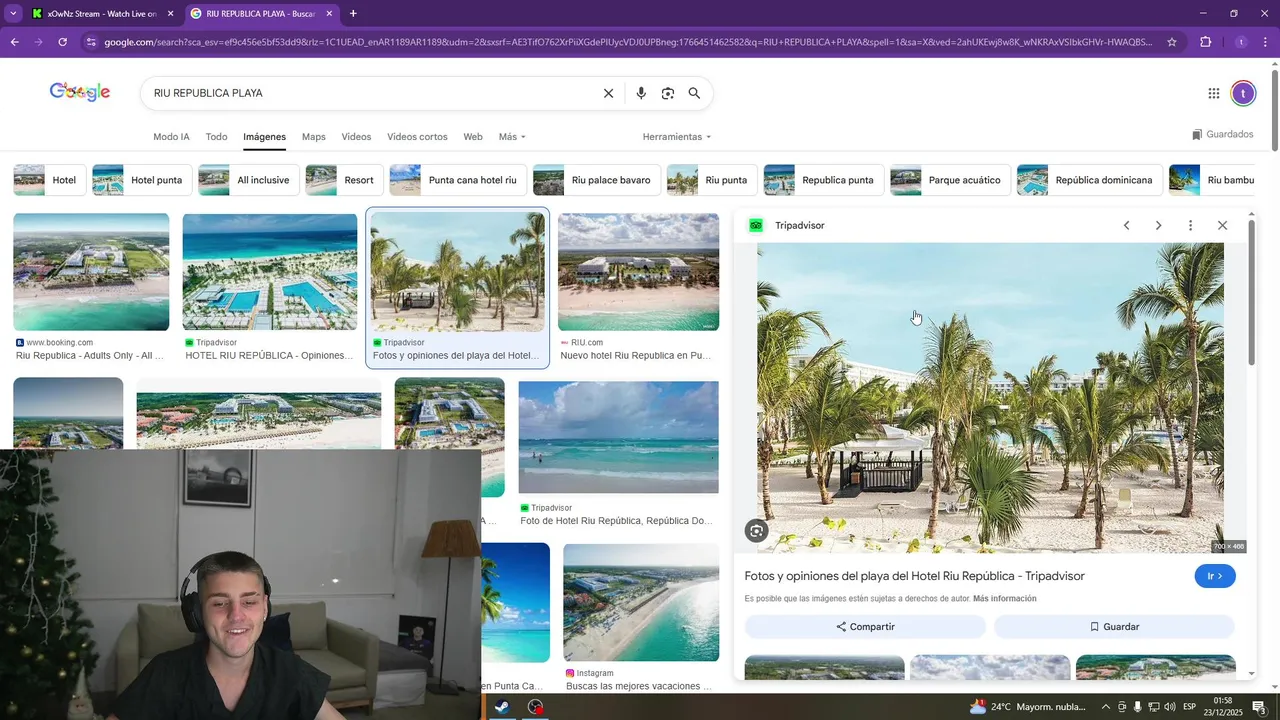
Task: Filter by the Hotel punta chip
Action: click(142, 180)
